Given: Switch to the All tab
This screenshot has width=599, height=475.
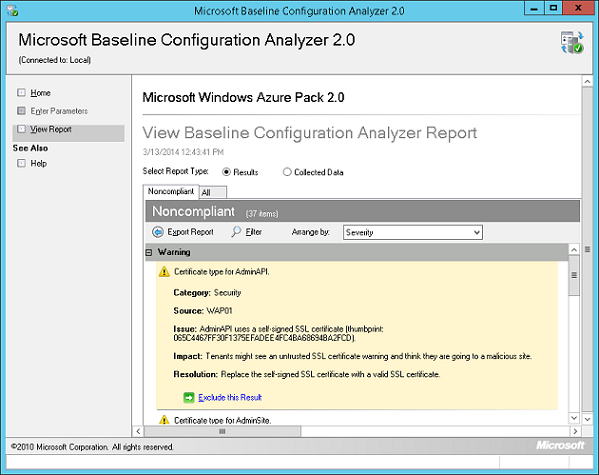Looking at the screenshot, I should click(x=213, y=192).
